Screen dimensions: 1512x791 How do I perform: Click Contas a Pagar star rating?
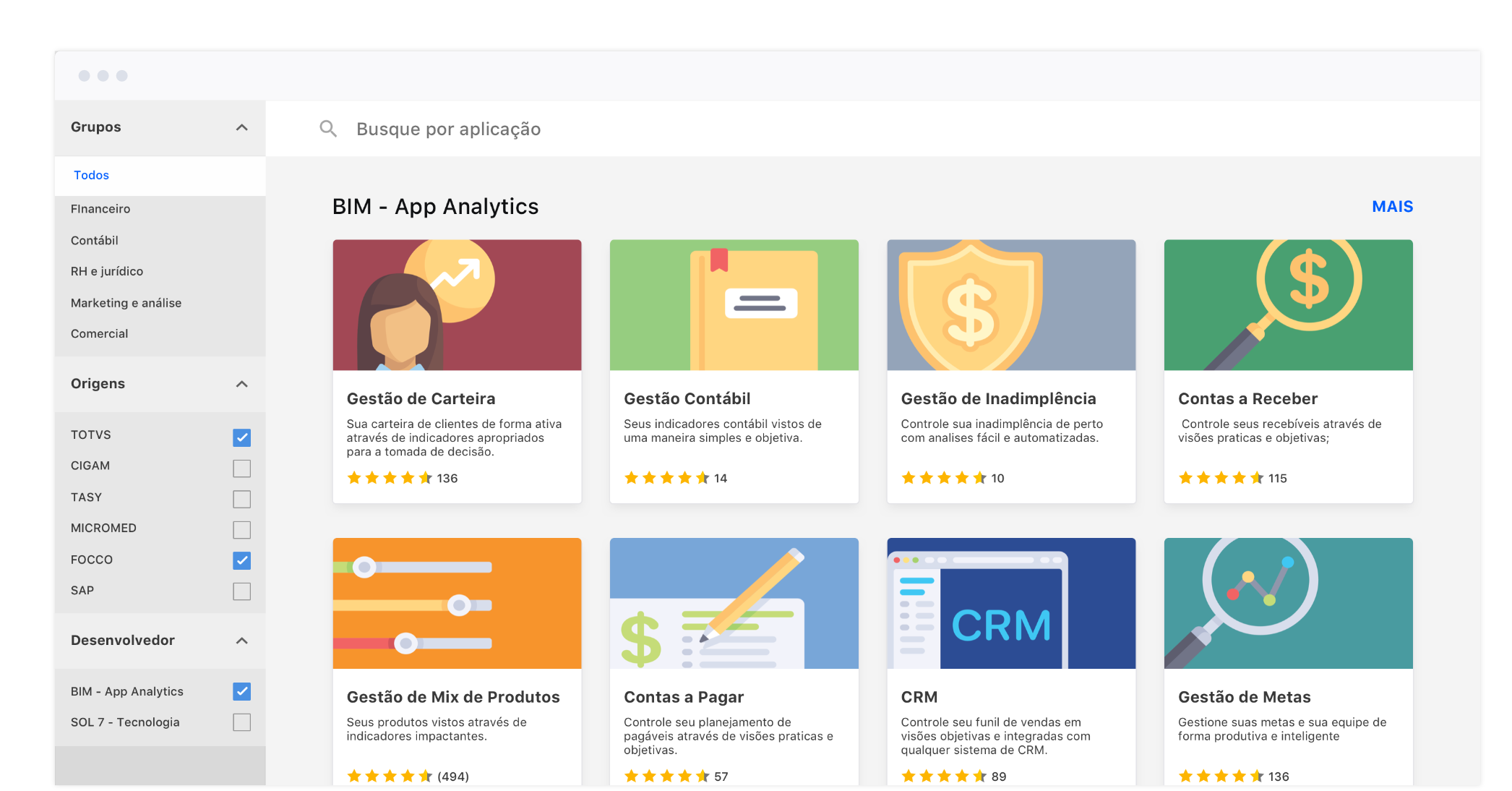pos(667,777)
